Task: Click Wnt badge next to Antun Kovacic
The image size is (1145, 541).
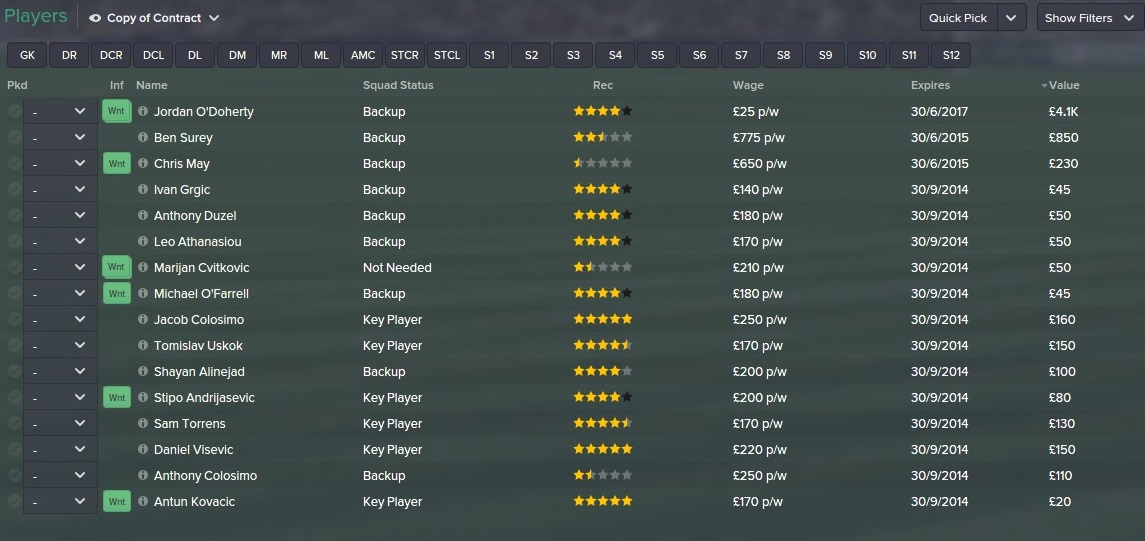Action: coord(117,502)
